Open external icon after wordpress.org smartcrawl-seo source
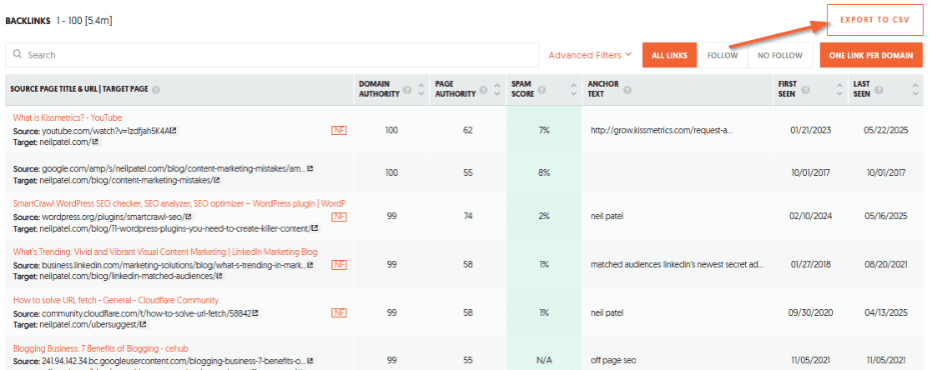Screen dimensions: 936x370 [x=189, y=217]
